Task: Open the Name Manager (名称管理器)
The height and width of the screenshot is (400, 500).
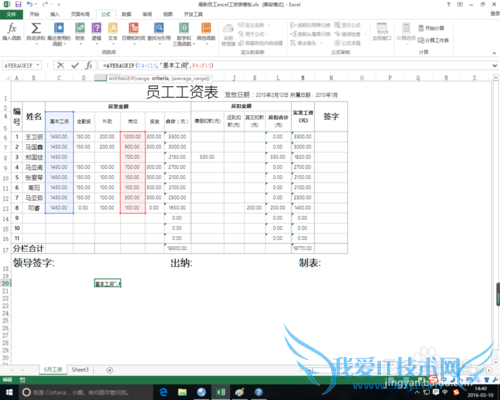Action: click(228, 35)
